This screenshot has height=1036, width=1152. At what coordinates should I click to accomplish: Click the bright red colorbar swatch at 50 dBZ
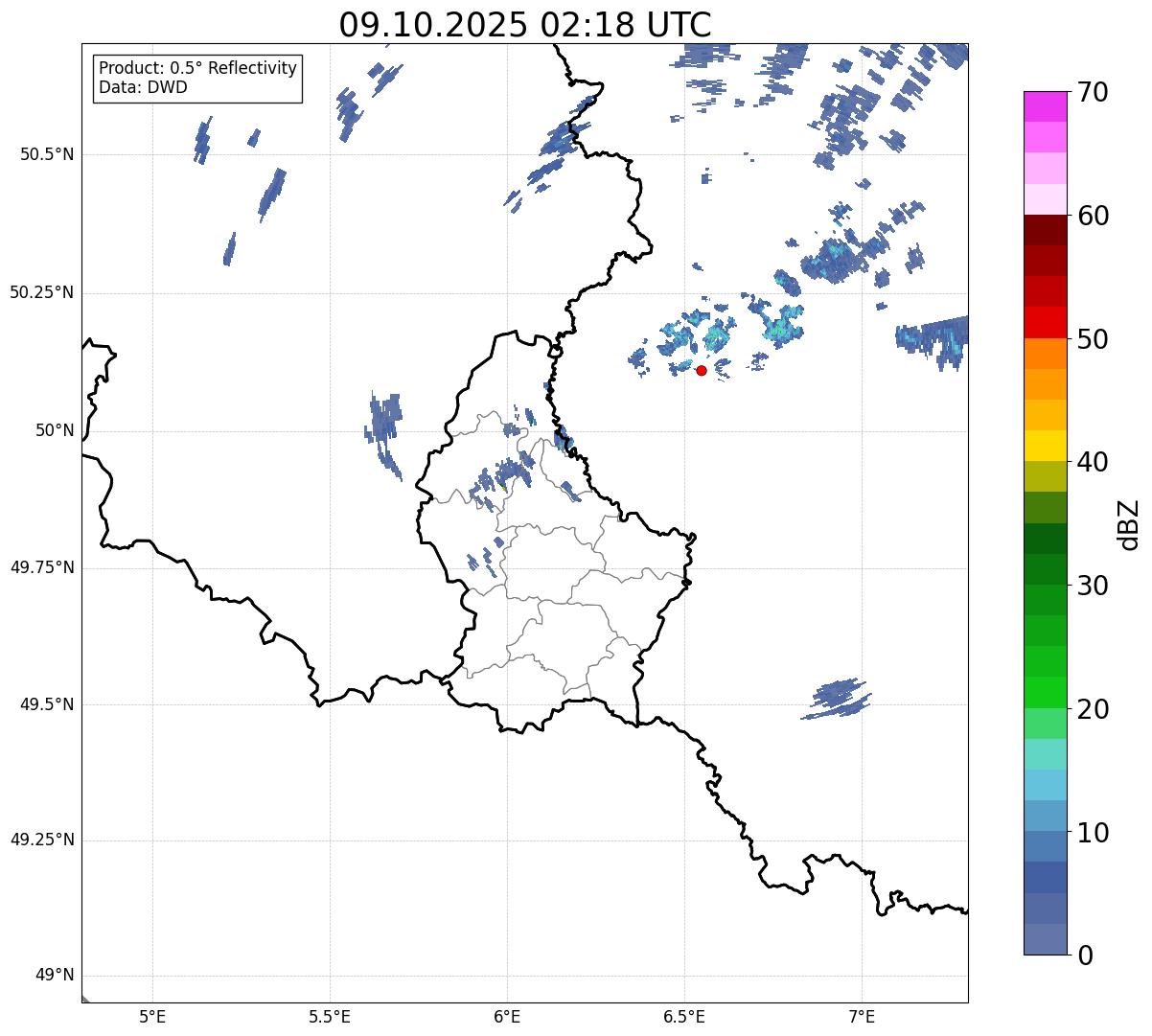click(x=1046, y=323)
